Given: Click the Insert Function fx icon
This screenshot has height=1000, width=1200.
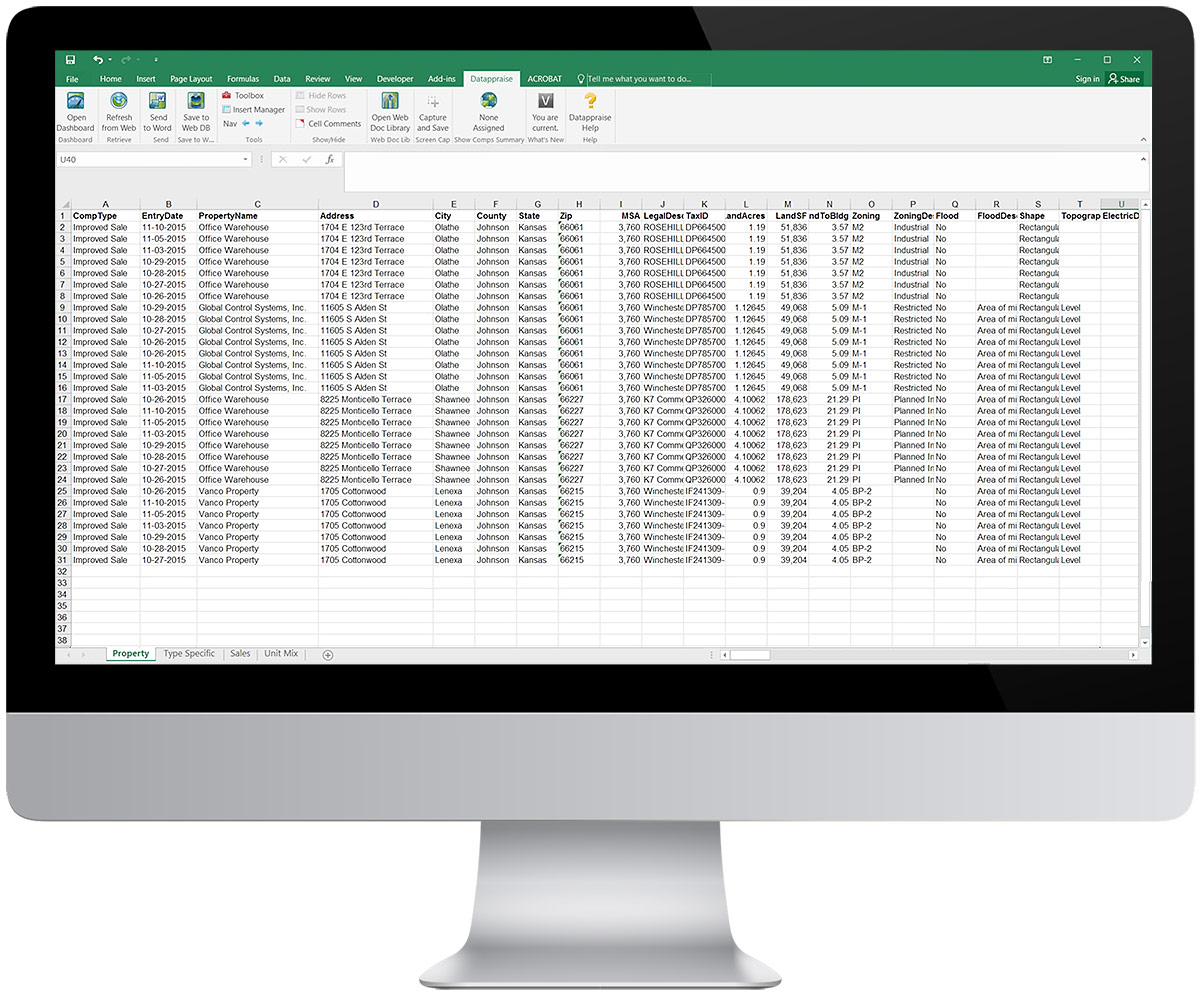Looking at the screenshot, I should coord(330,159).
